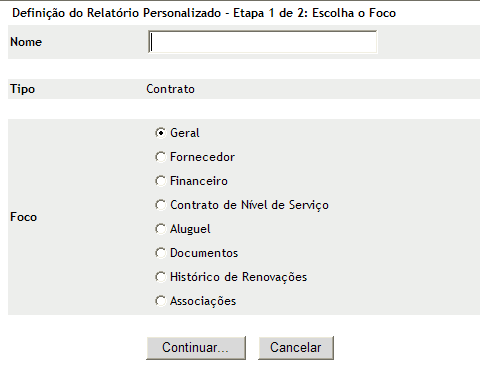Click the Contrato type value text
The height and width of the screenshot is (375, 480).
point(170,89)
